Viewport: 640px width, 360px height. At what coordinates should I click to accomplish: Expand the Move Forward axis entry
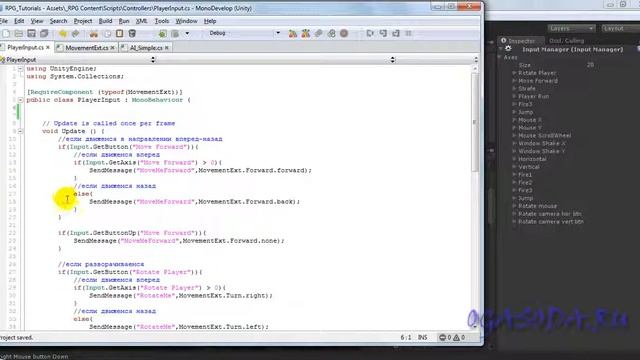click(x=515, y=81)
